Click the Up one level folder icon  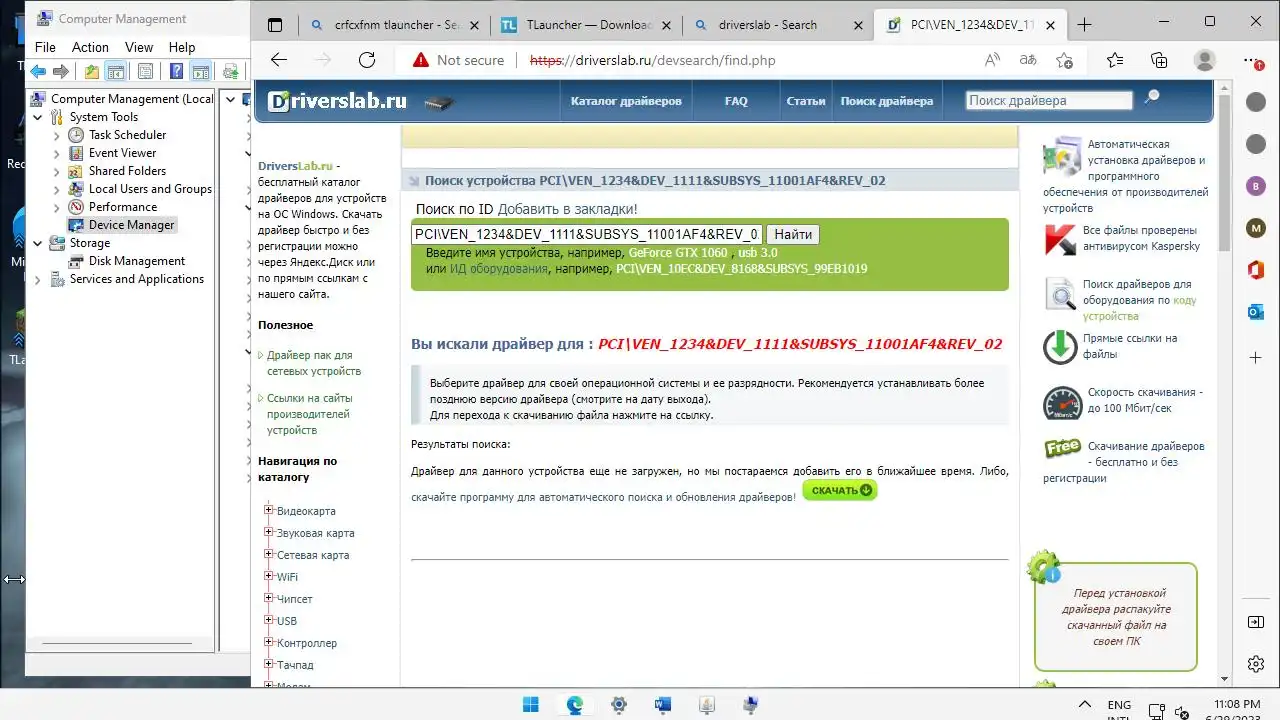click(x=92, y=71)
